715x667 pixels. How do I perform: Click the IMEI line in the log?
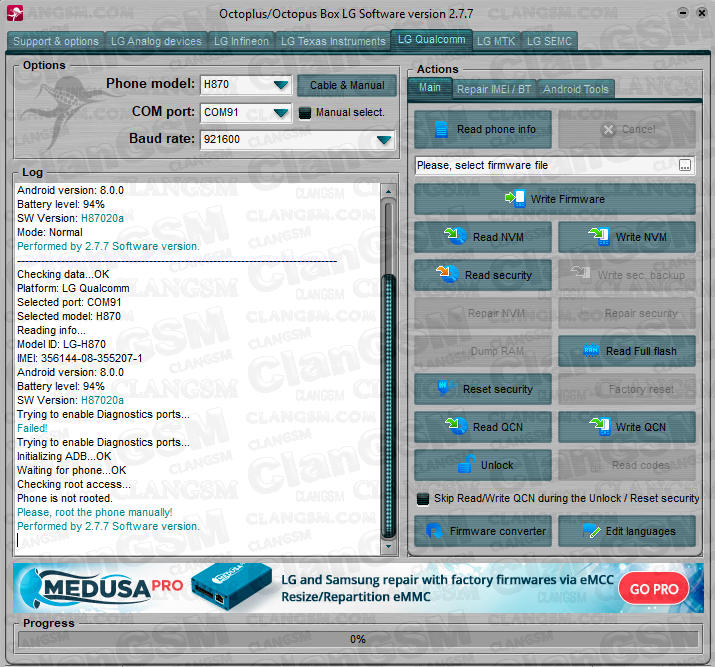(x=80, y=358)
